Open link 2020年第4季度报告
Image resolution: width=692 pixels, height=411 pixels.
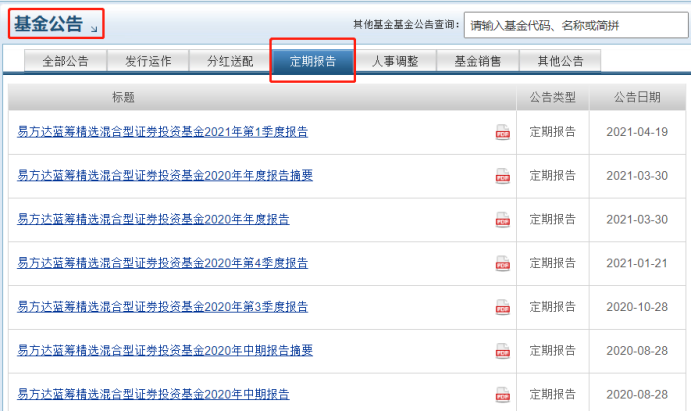click(x=162, y=263)
